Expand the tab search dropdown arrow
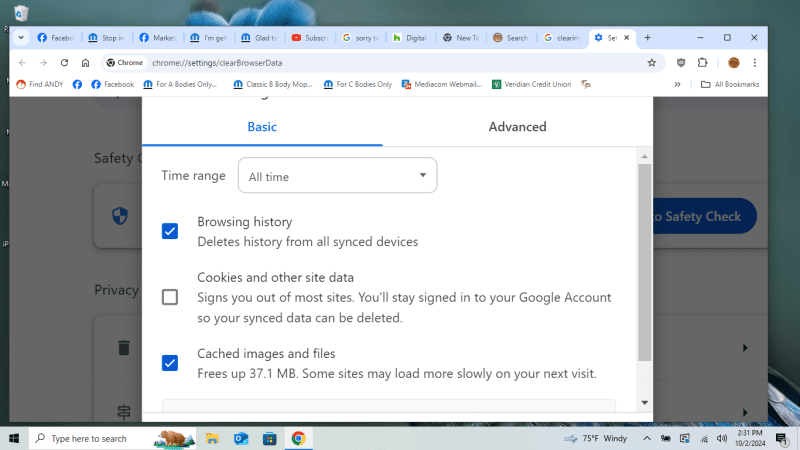The height and width of the screenshot is (450, 800). pyautogui.click(x=21, y=37)
